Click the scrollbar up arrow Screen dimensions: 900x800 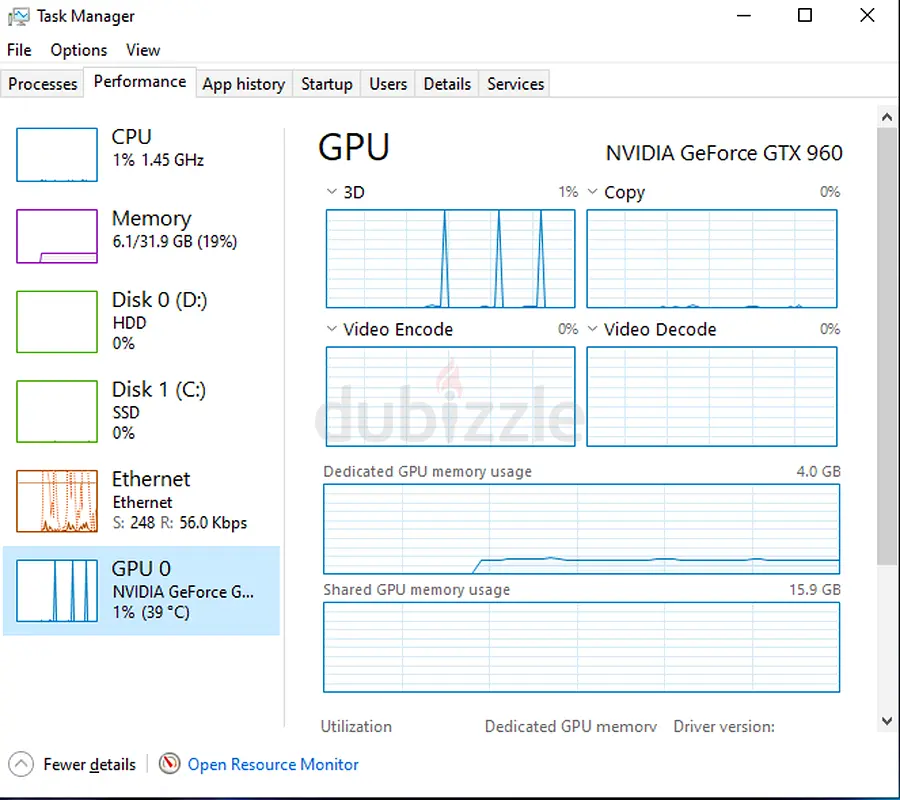[887, 117]
